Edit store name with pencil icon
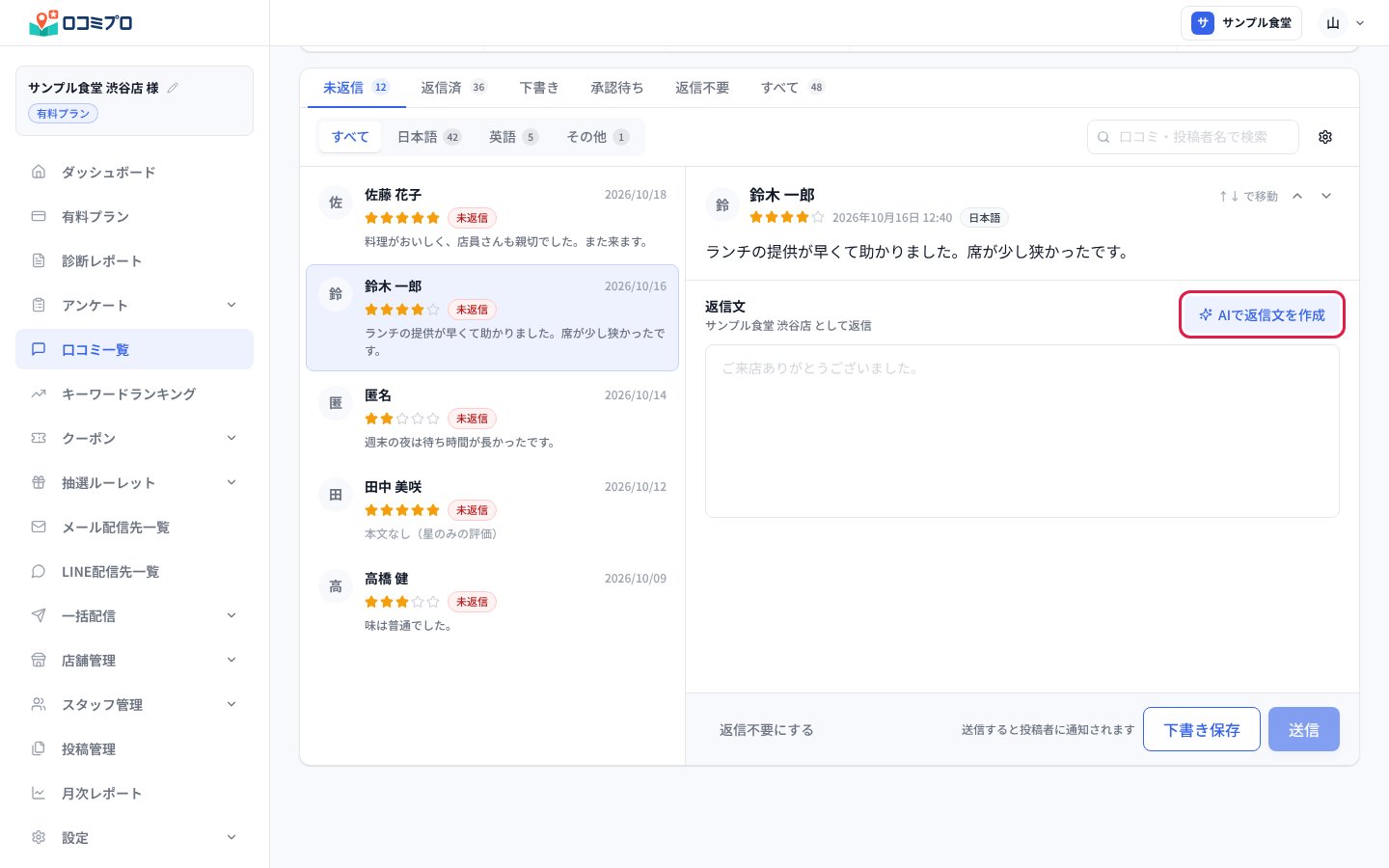 [x=173, y=88]
